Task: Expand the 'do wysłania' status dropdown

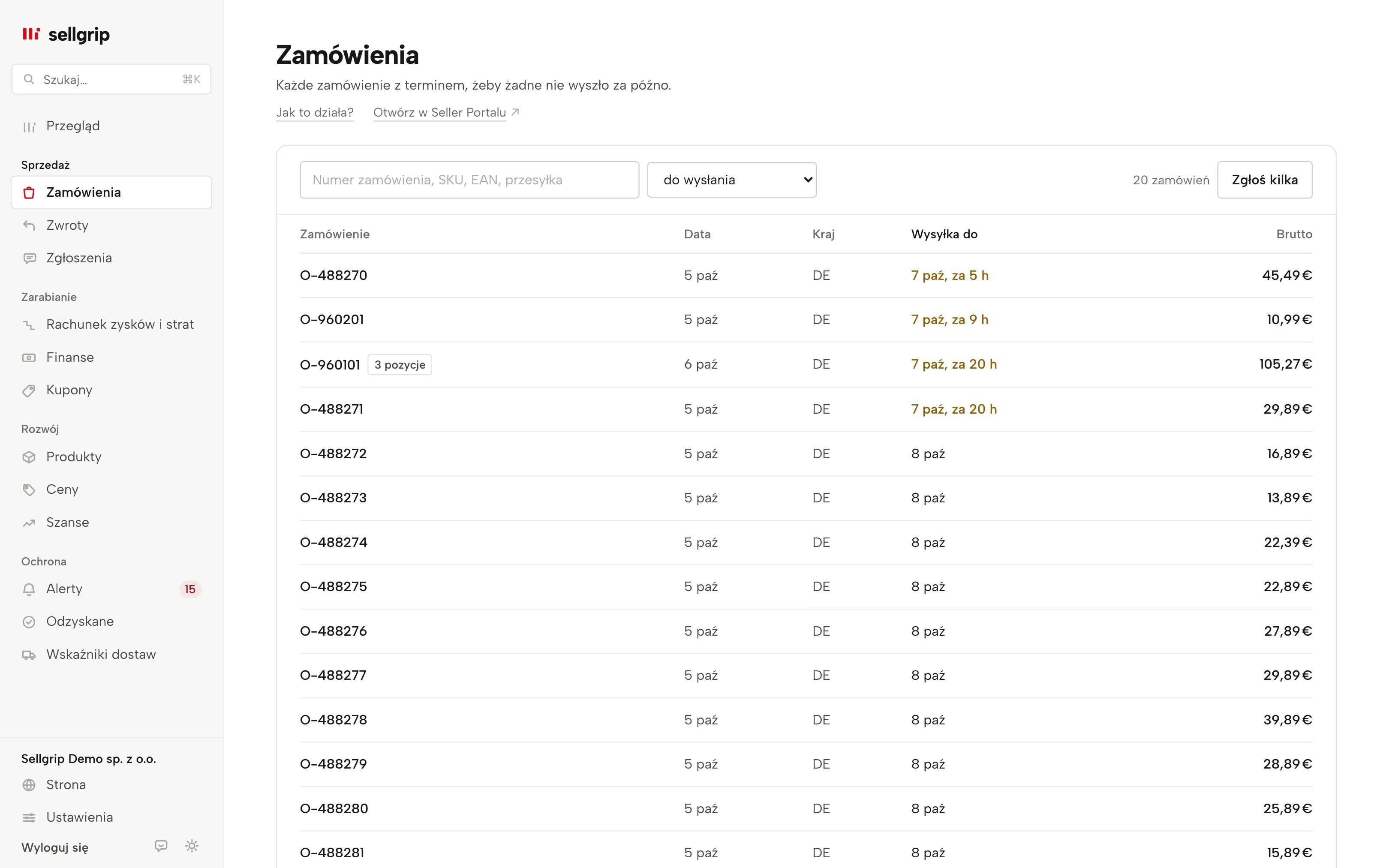Action: pos(732,180)
